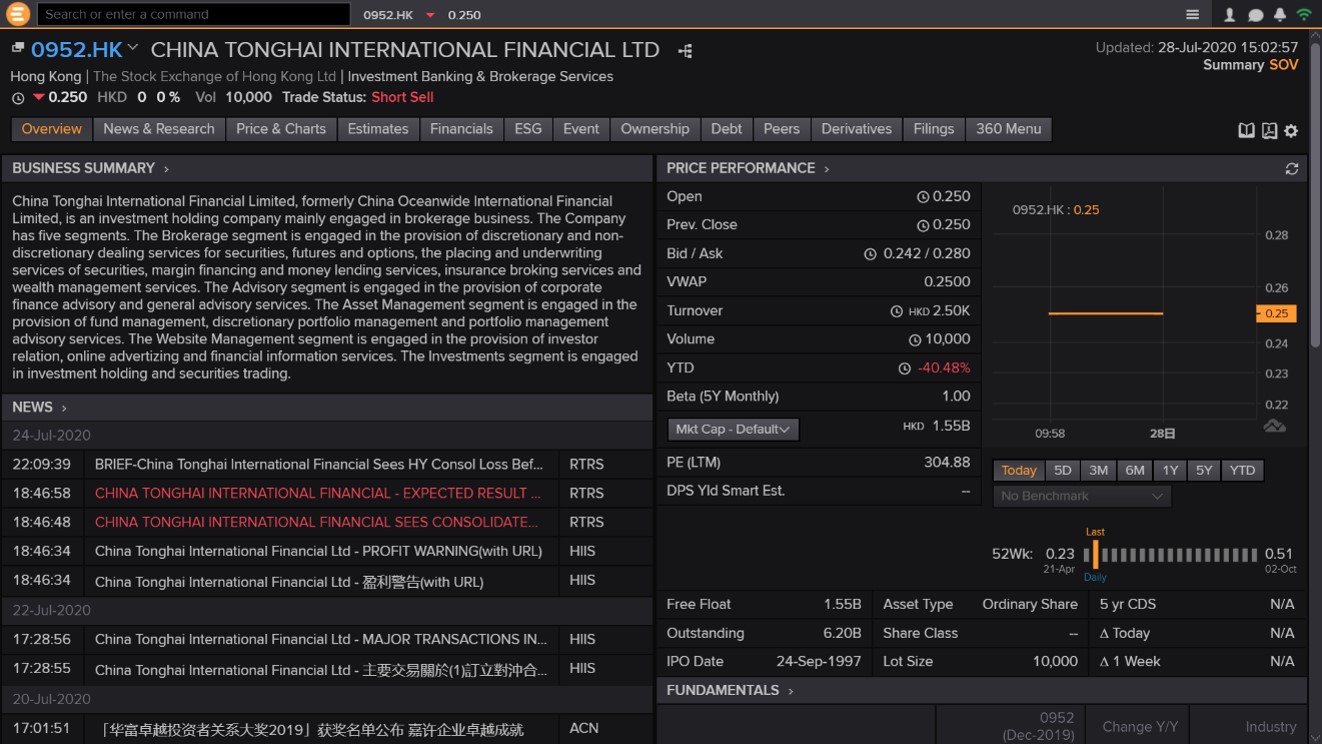Open the PROFIT WARNING(with URL) headline

pos(318,551)
